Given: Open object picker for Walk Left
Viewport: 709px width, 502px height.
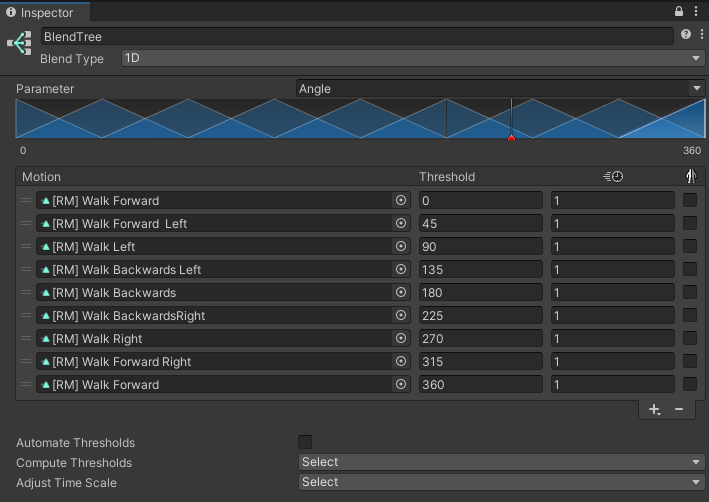Looking at the screenshot, I should pos(401,246).
